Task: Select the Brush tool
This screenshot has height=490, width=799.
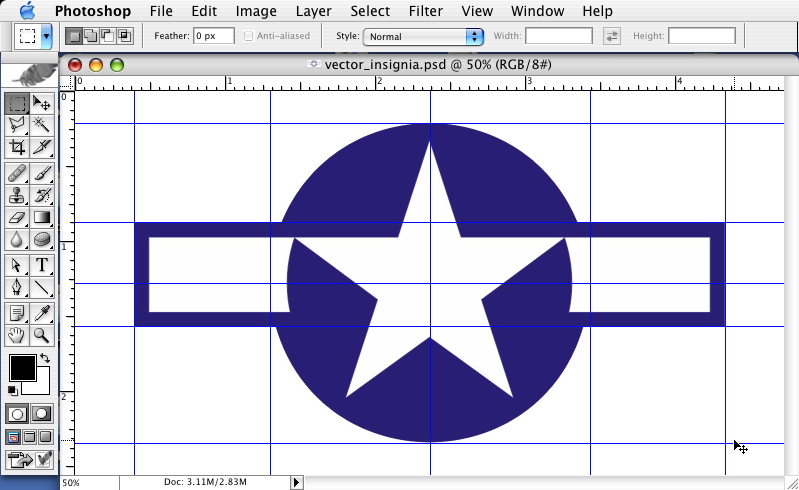Action: click(x=42, y=174)
